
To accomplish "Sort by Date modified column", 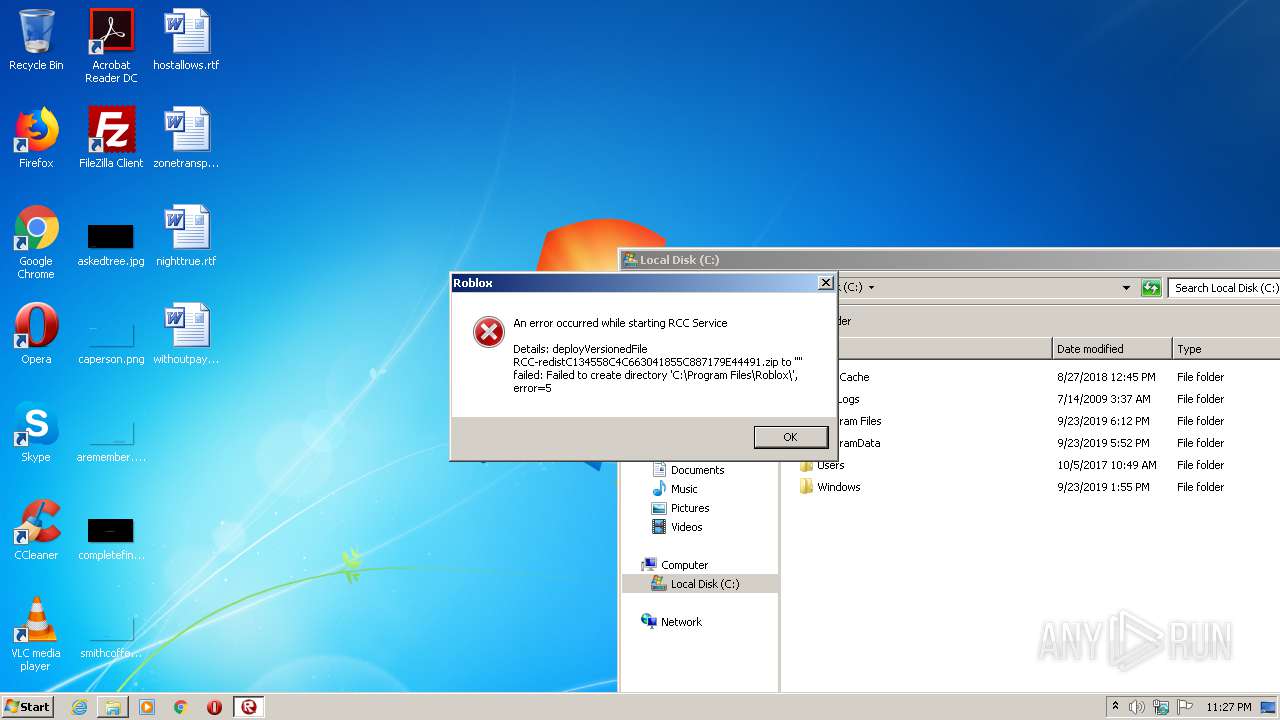I will 1112,348.
